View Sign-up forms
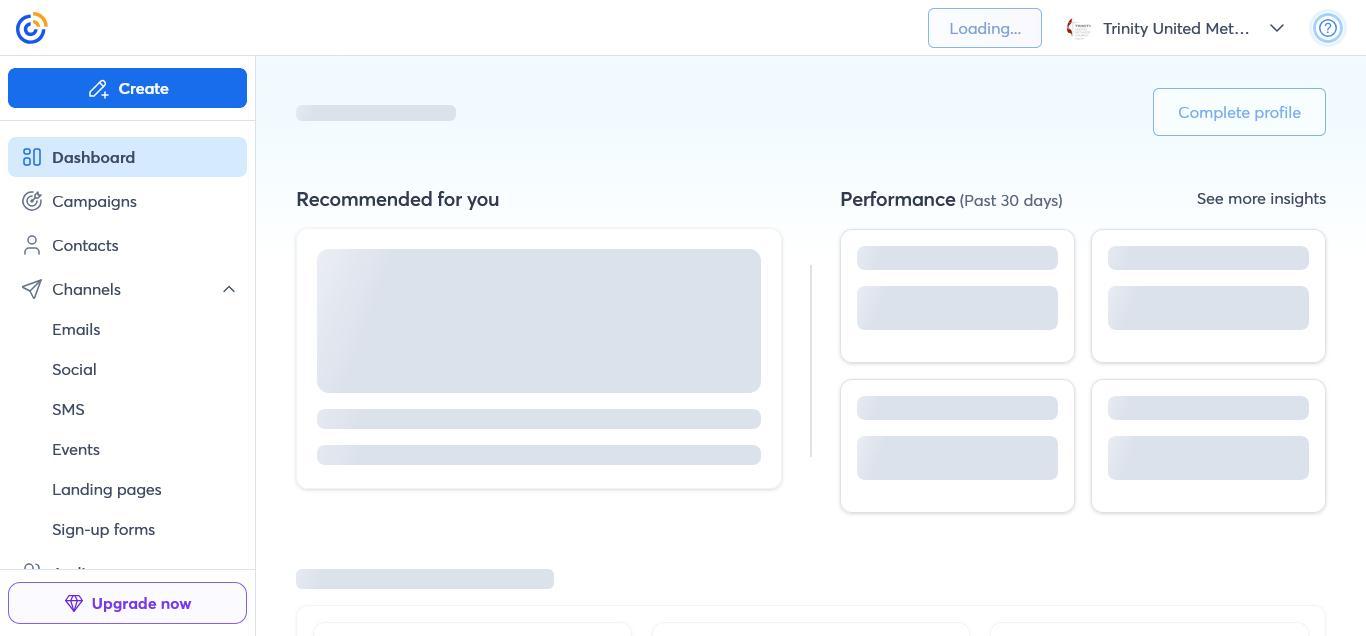Viewport: 1366px width, 636px height. coord(103,529)
